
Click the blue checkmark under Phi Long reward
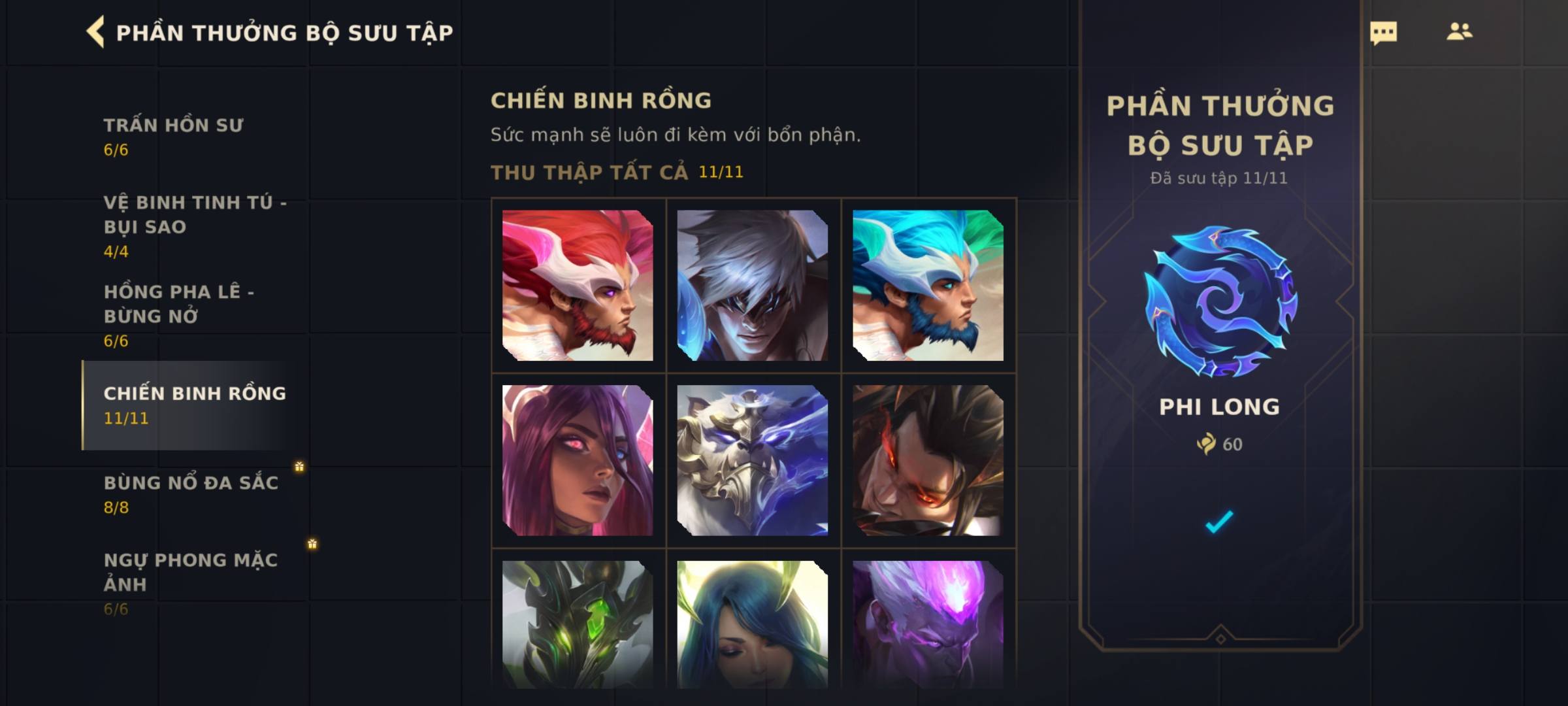coord(1219,521)
